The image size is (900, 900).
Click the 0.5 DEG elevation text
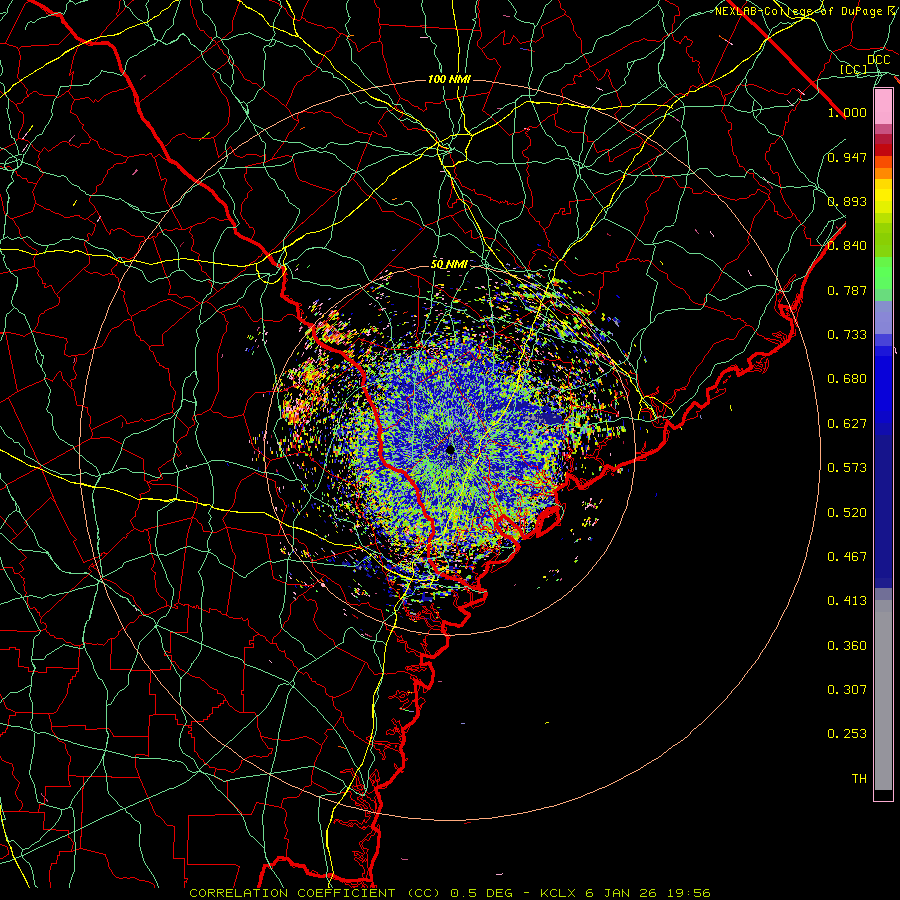pyautogui.click(x=482, y=893)
